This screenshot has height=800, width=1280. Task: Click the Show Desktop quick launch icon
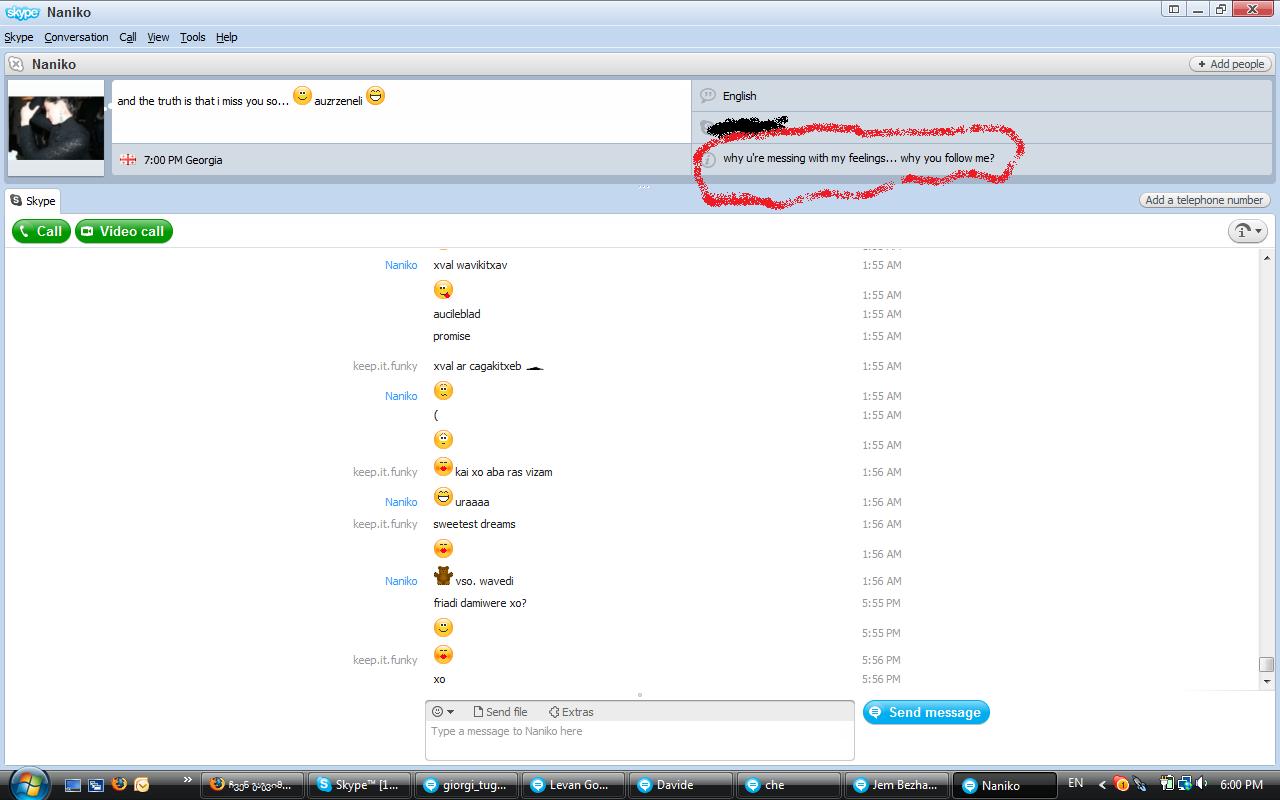(72, 785)
